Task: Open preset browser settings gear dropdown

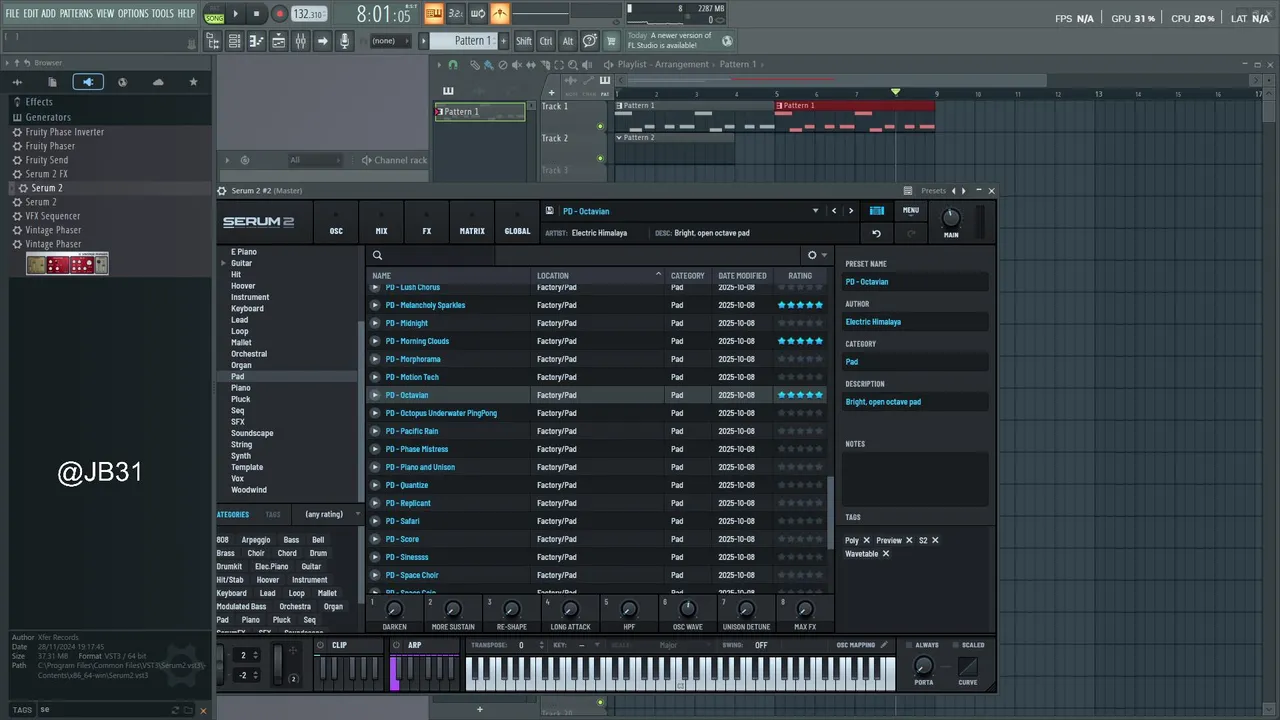Action: 817,255
